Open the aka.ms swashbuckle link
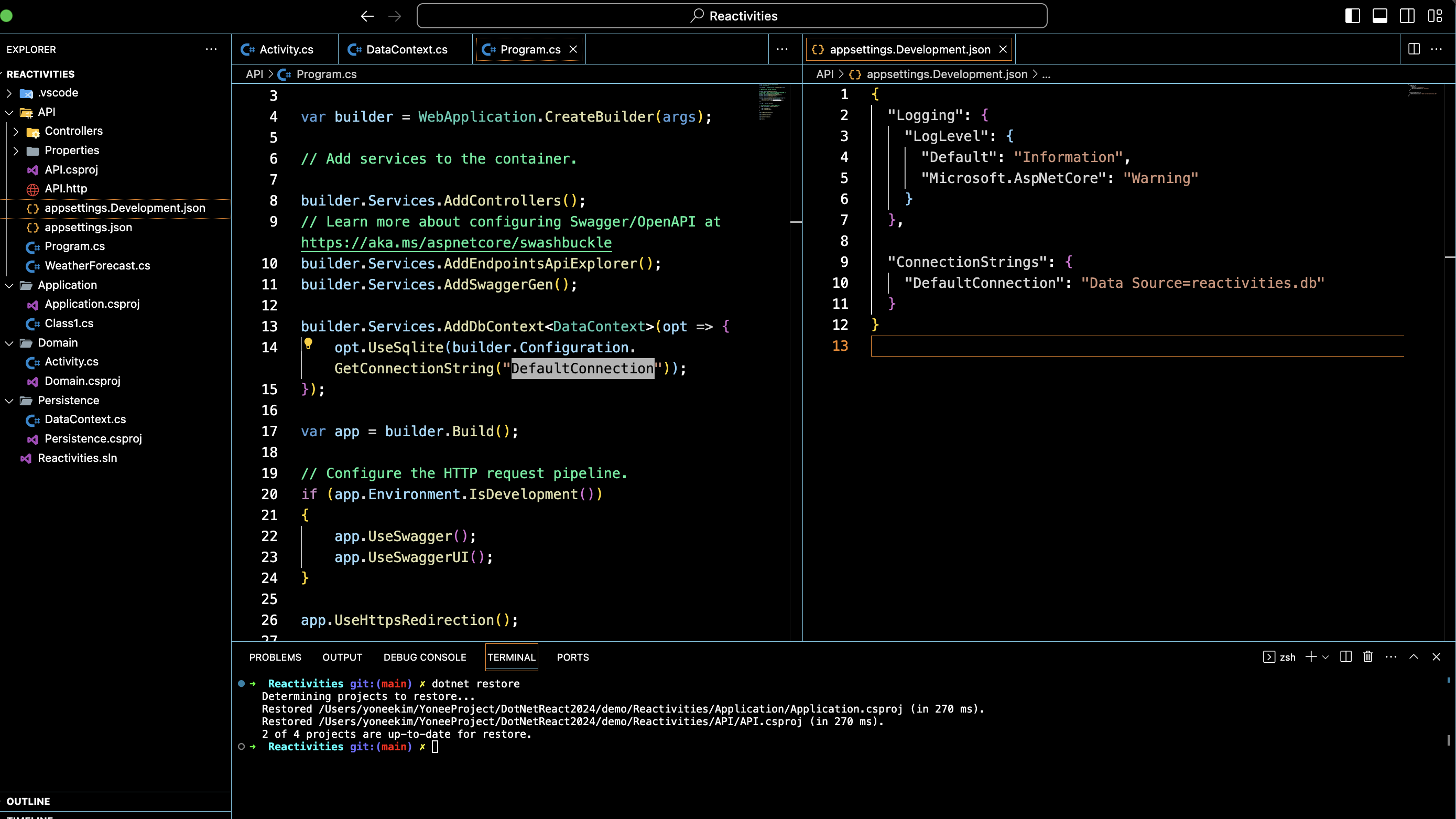The image size is (1456, 819). coord(455,243)
